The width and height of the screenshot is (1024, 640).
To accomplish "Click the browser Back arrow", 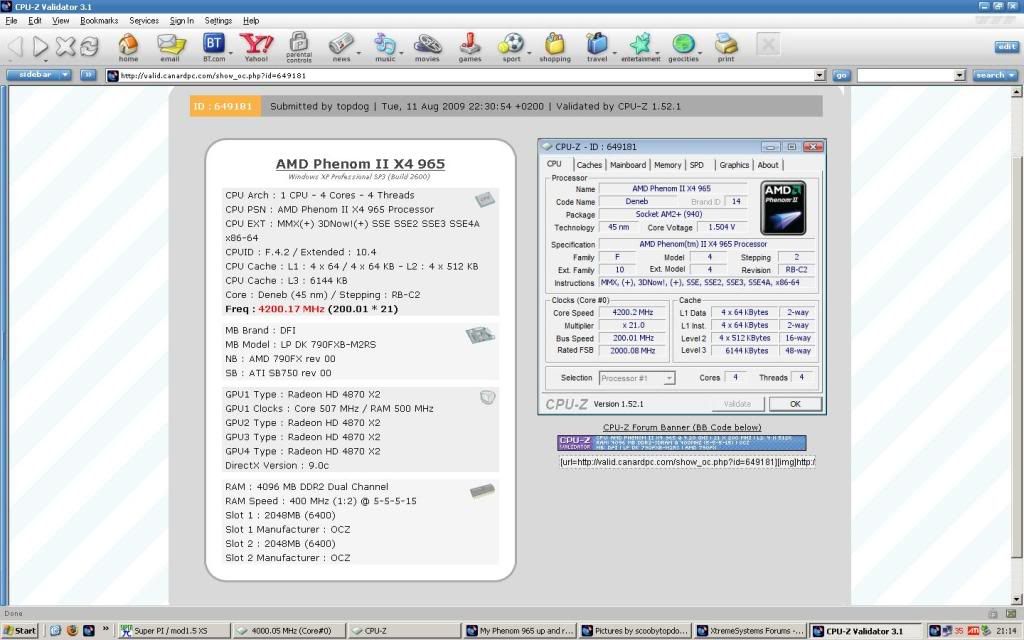I will point(16,46).
